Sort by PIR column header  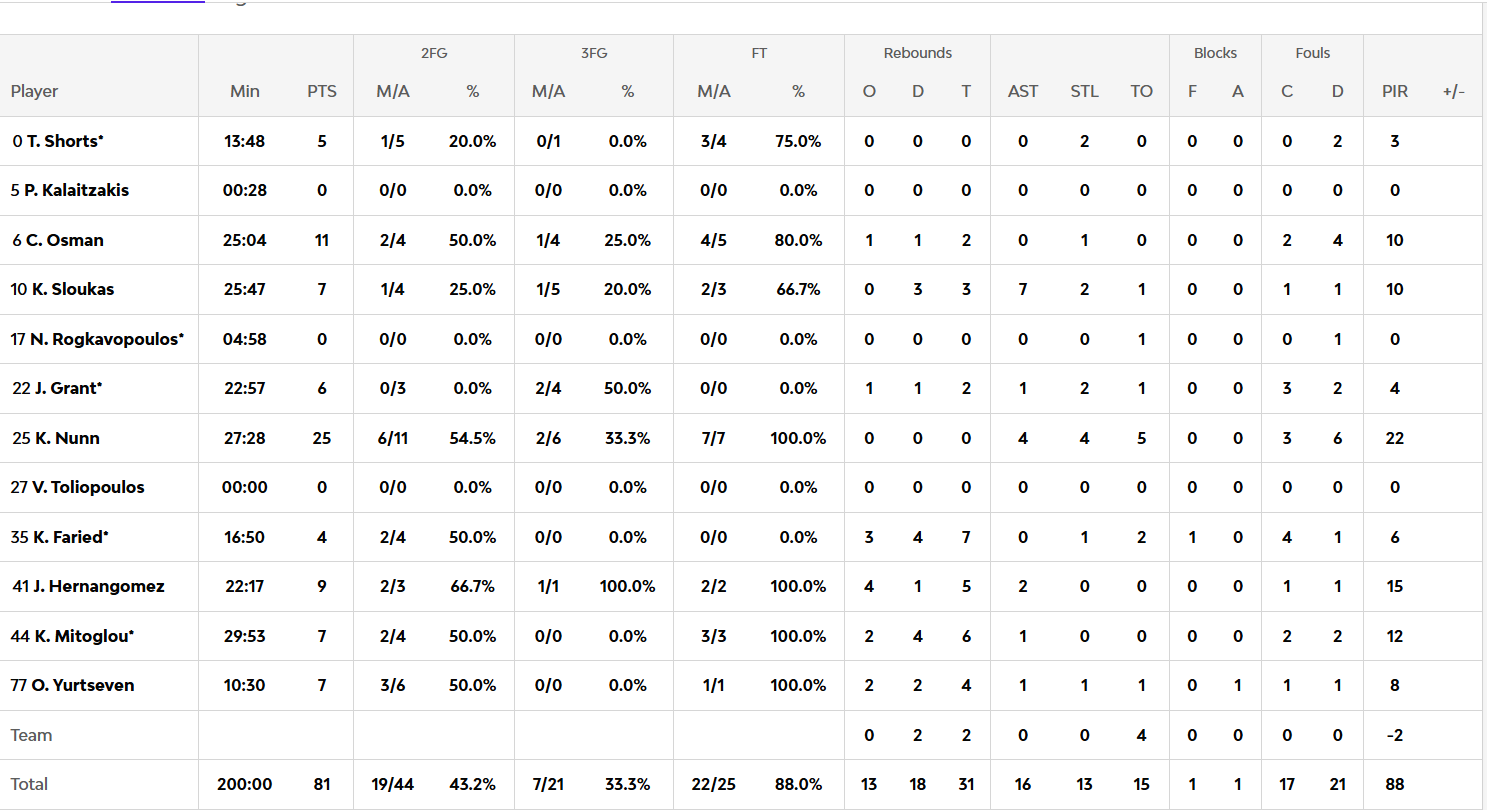1395,91
